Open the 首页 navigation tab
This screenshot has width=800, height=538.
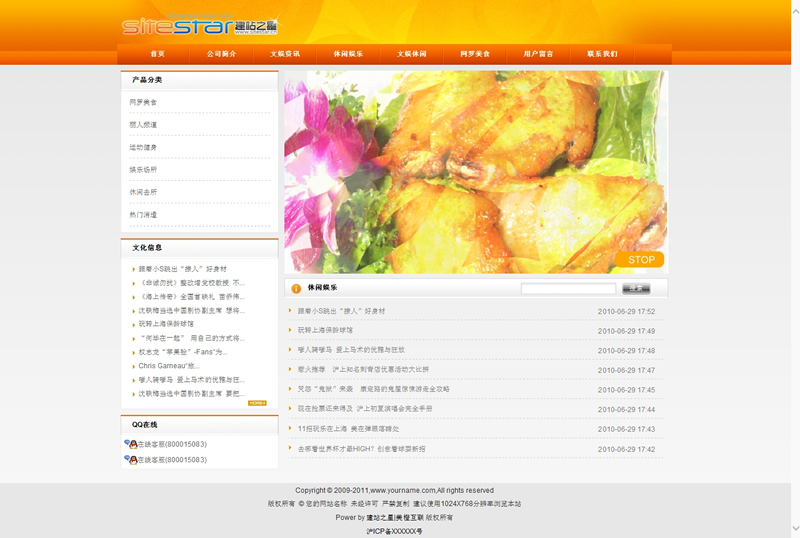click(158, 54)
